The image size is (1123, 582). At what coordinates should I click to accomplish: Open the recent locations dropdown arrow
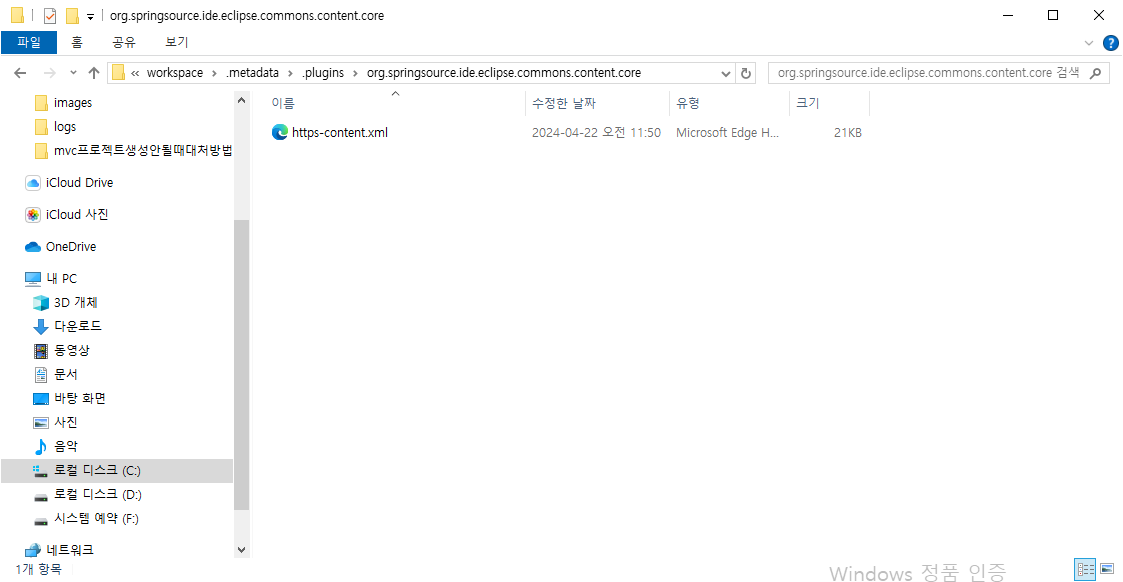[x=73, y=73]
